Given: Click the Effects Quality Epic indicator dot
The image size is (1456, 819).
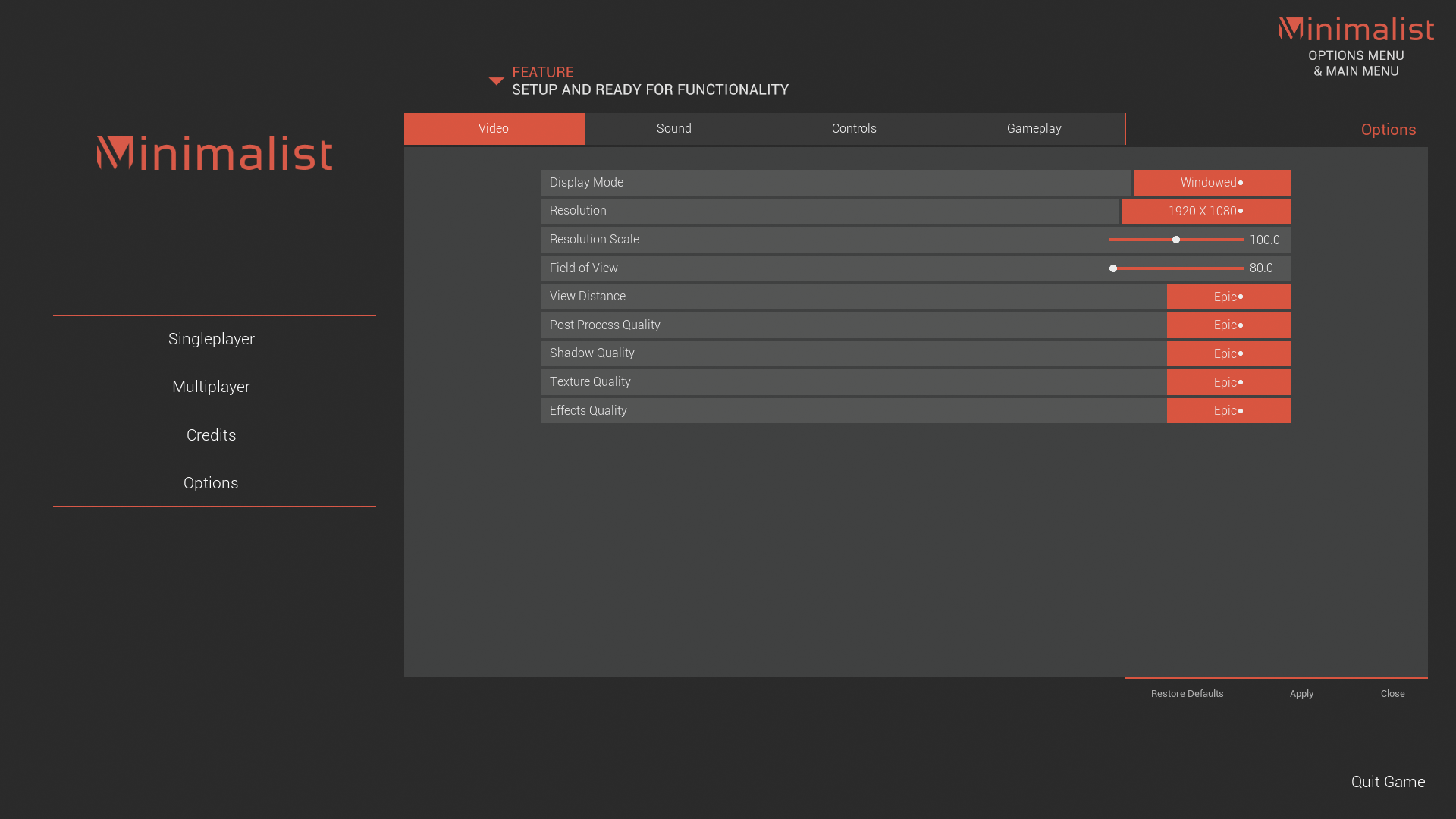Looking at the screenshot, I should pos(1241,411).
